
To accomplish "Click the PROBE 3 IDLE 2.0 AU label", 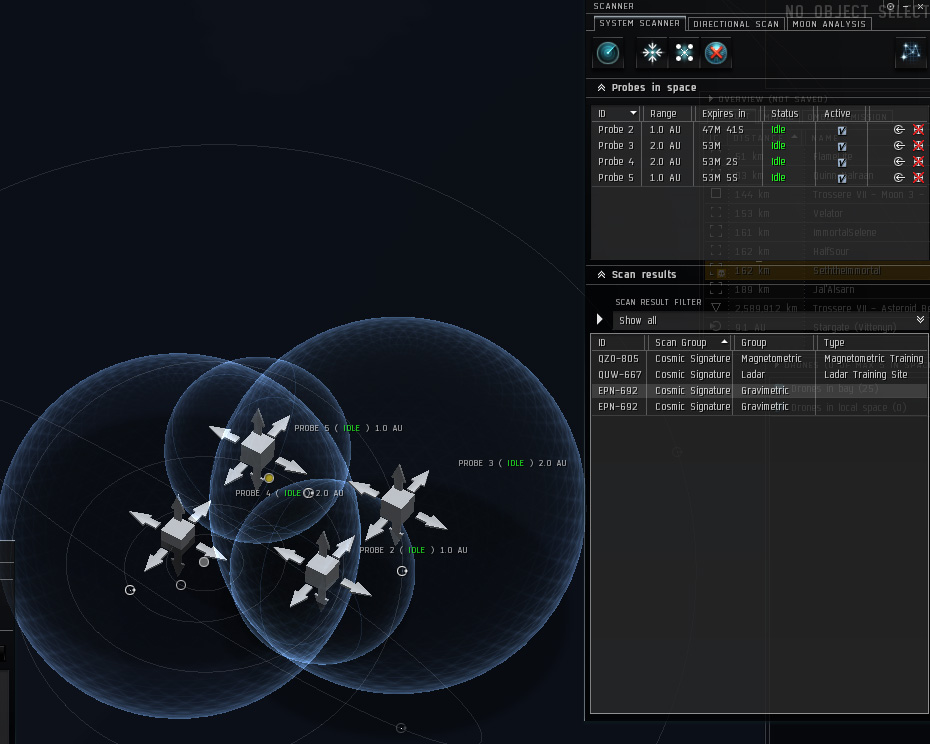I will pos(512,463).
